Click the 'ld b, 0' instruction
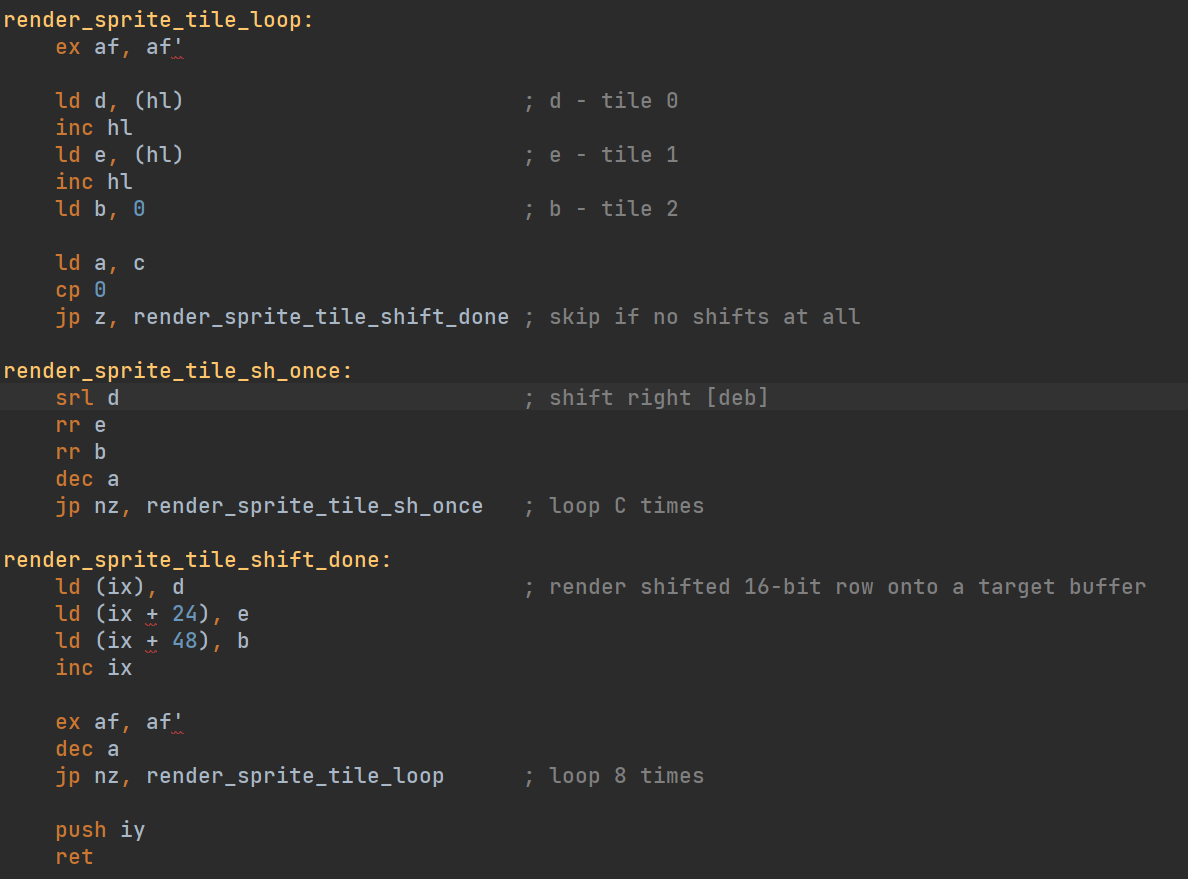Image resolution: width=1188 pixels, height=879 pixels. [100, 209]
